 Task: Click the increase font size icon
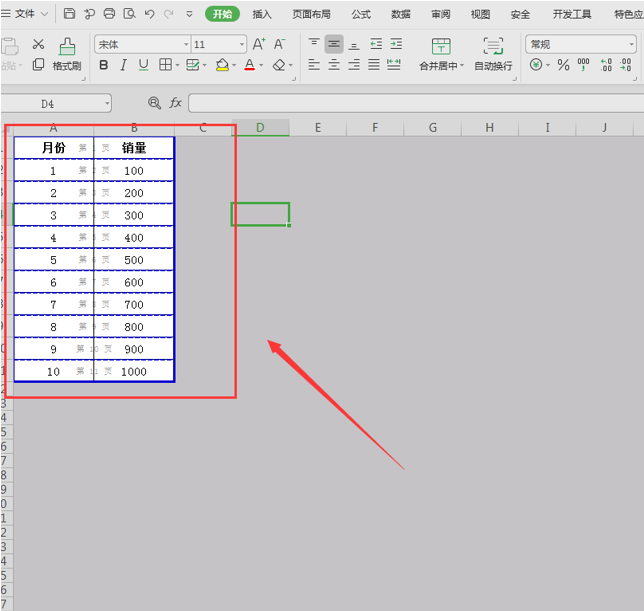[x=259, y=44]
